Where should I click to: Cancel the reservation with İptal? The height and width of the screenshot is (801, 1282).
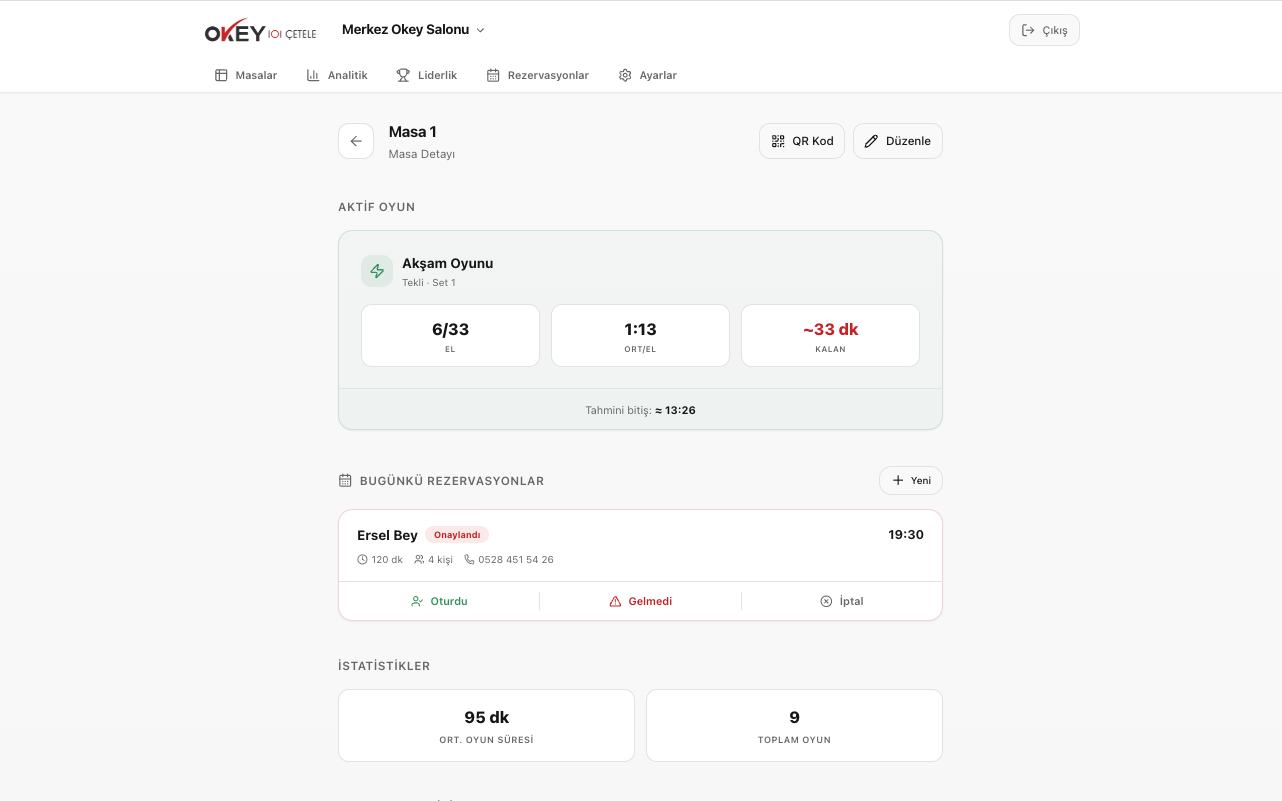coord(841,601)
